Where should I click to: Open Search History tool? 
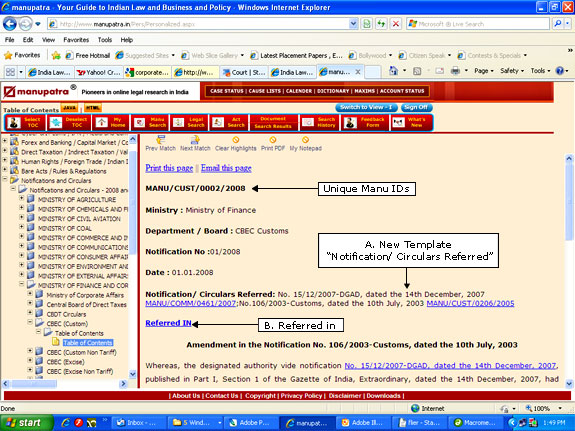[319, 123]
